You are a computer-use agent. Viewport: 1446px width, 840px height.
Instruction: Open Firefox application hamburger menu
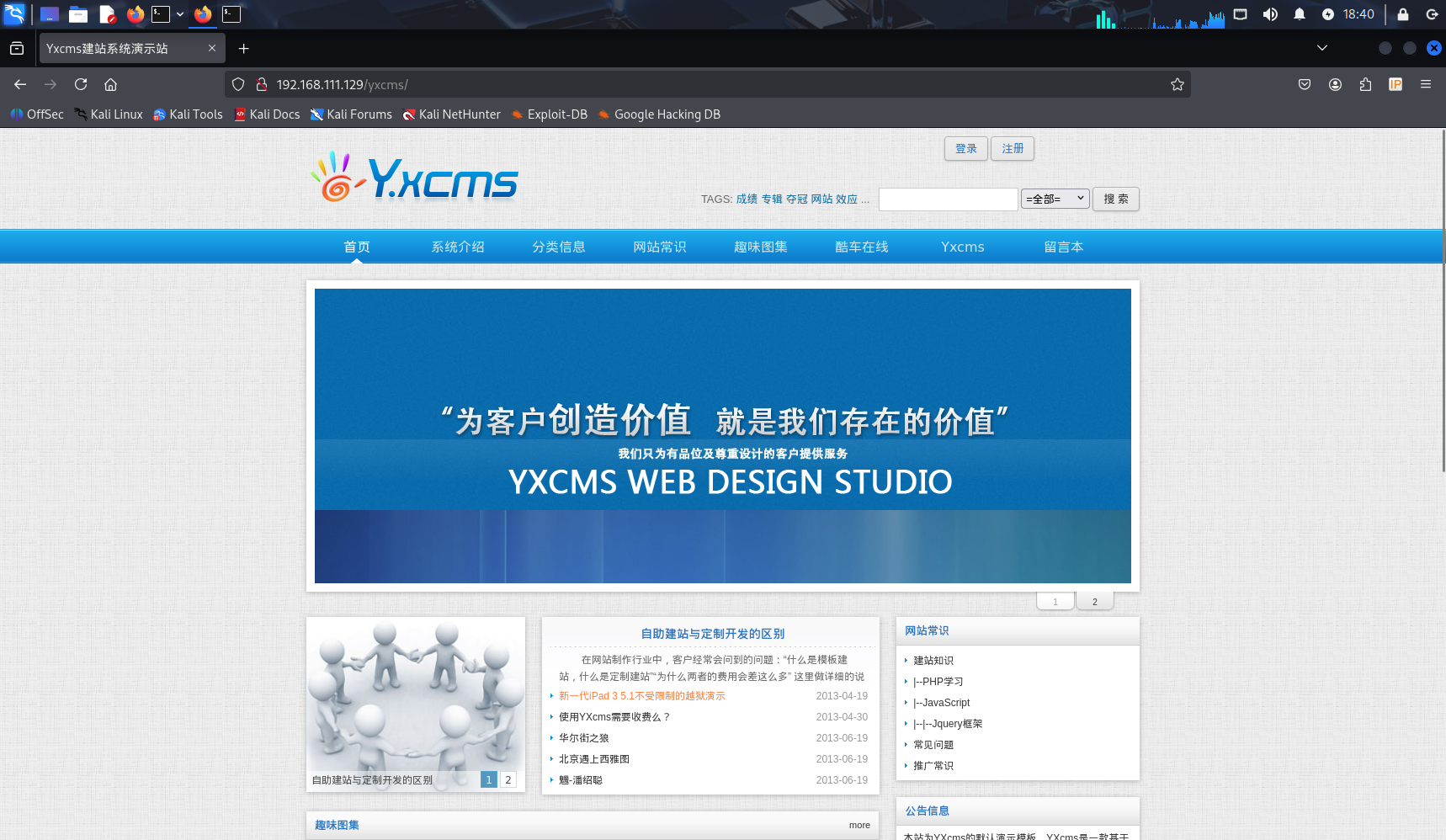1426,84
